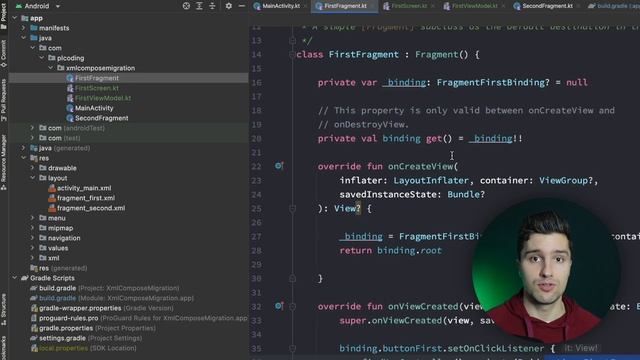Expand the navigation folder
This screenshot has height=360, width=640.
33,238
